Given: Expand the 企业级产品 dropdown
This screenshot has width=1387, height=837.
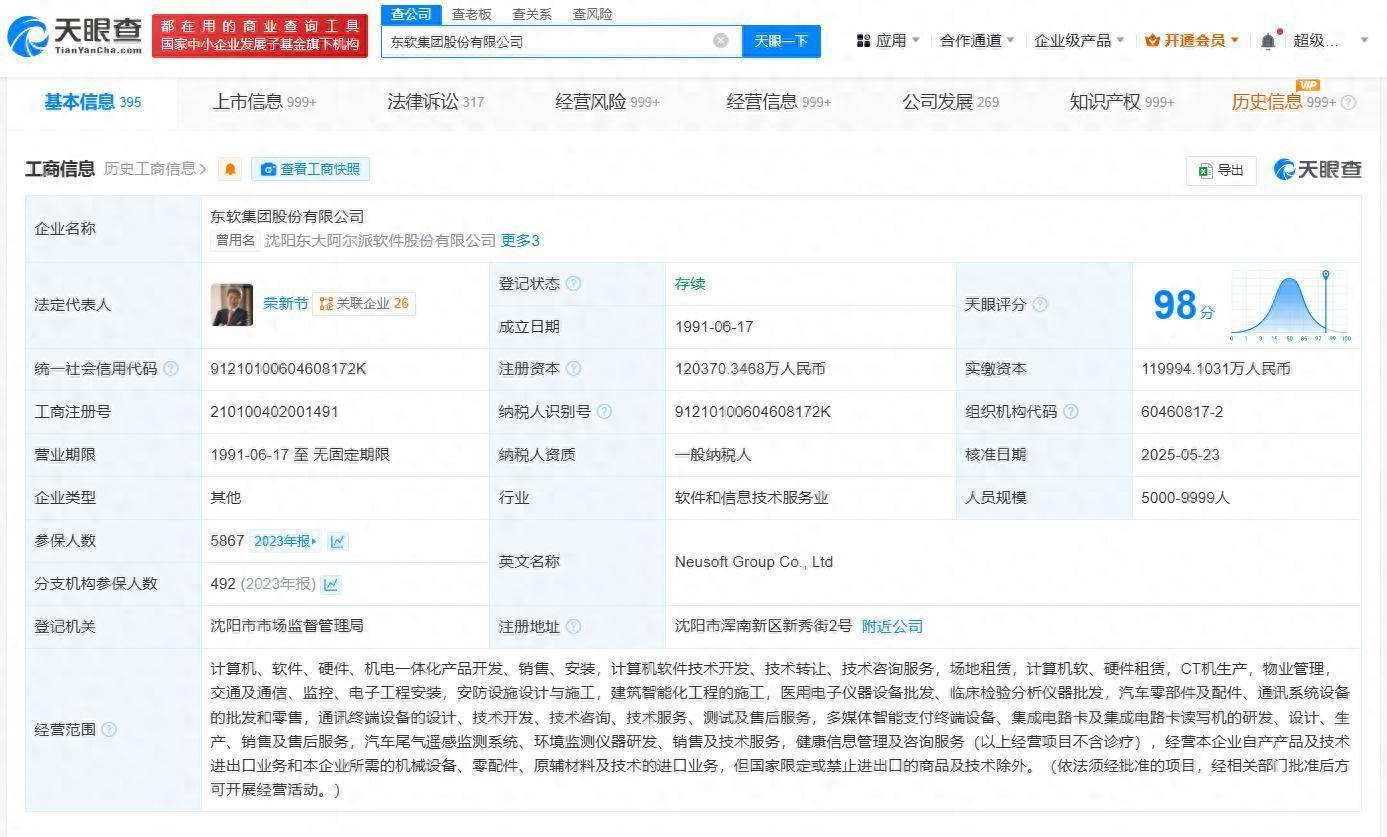Looking at the screenshot, I should point(1079,41).
